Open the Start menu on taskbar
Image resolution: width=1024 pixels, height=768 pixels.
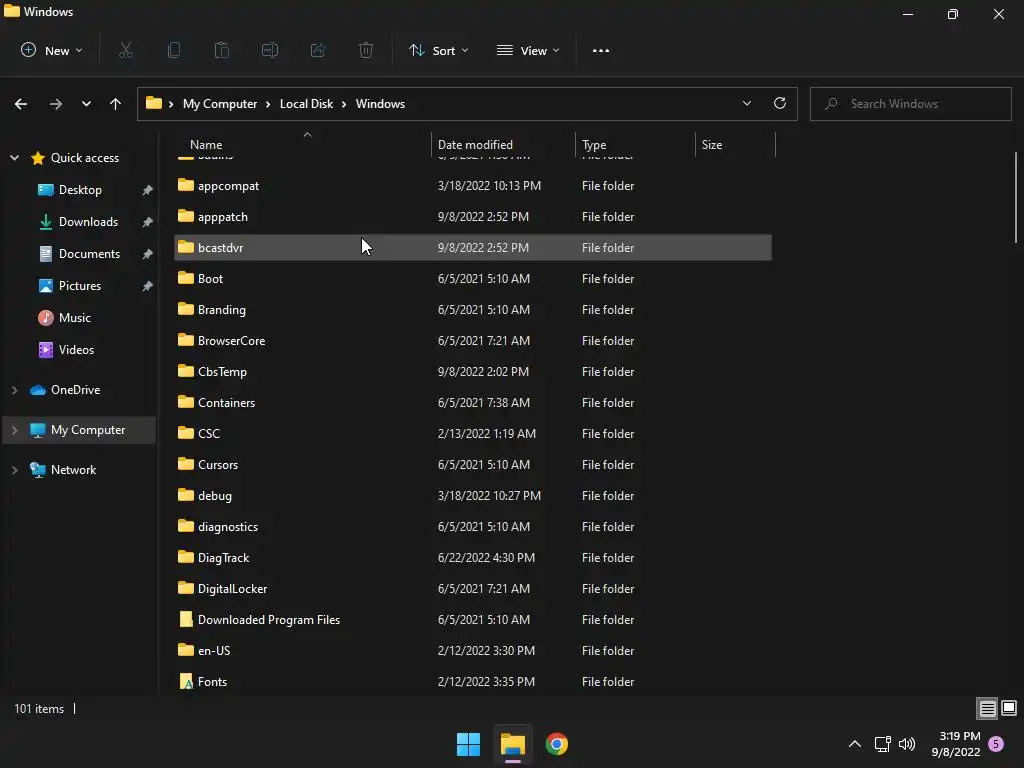coord(468,744)
